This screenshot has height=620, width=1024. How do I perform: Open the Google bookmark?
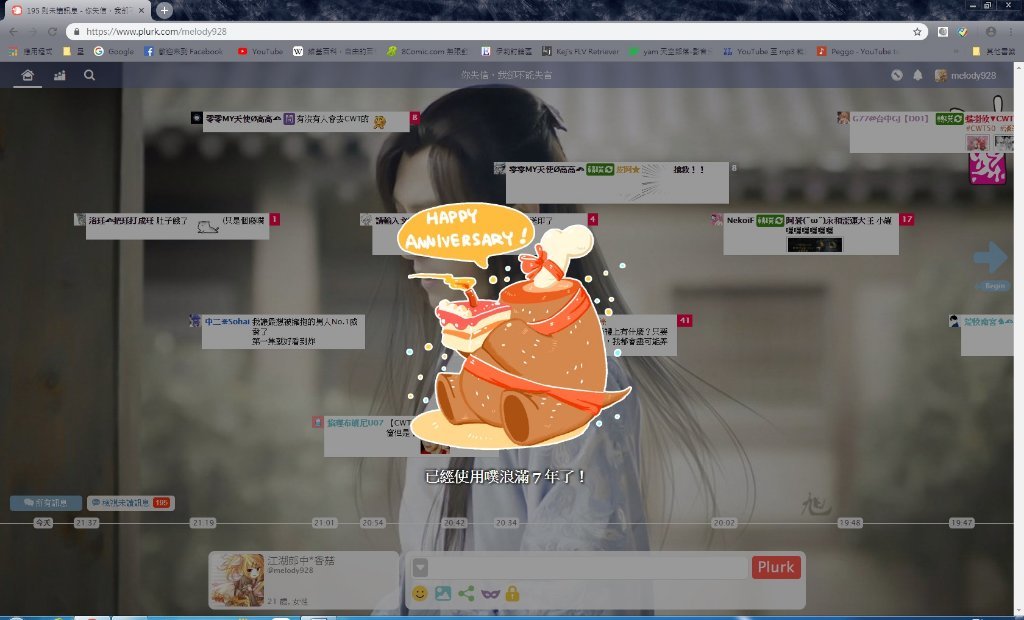(114, 51)
